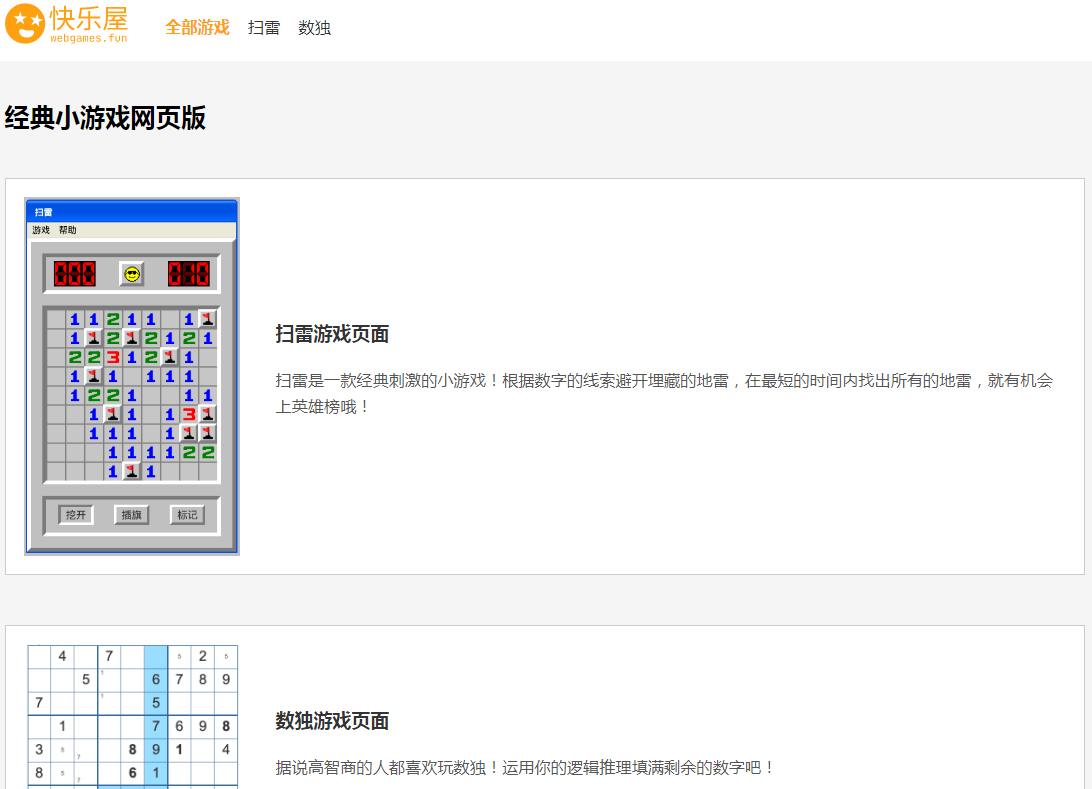Open the 扫雷游戏页面 title link
Image resolution: width=1092 pixels, height=789 pixels.
click(x=332, y=334)
